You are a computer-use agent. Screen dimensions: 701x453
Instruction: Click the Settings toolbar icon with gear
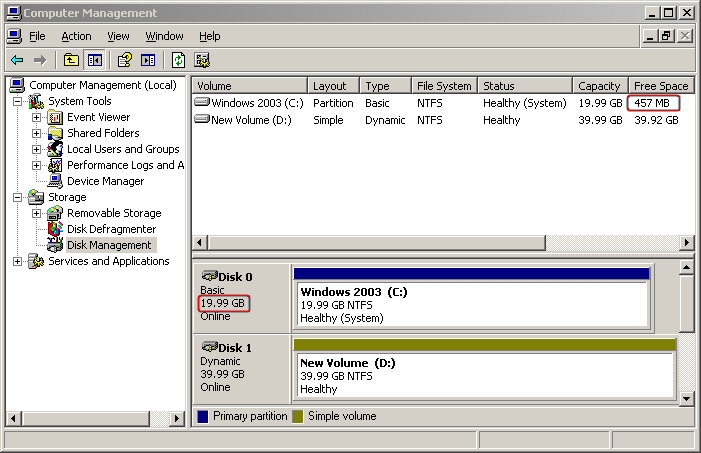pyautogui.click(x=202, y=60)
